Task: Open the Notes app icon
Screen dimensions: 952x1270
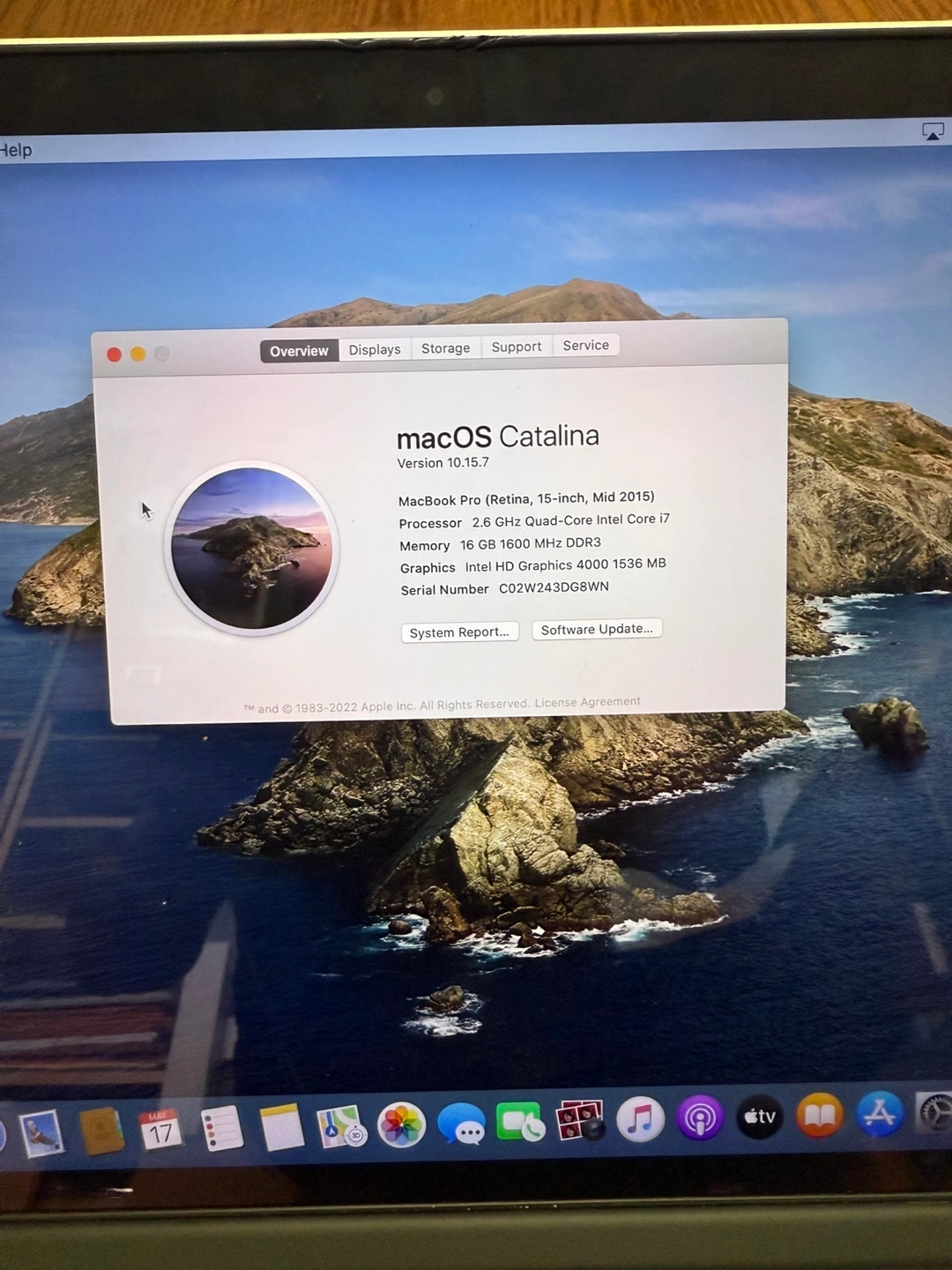Action: coord(282,1127)
